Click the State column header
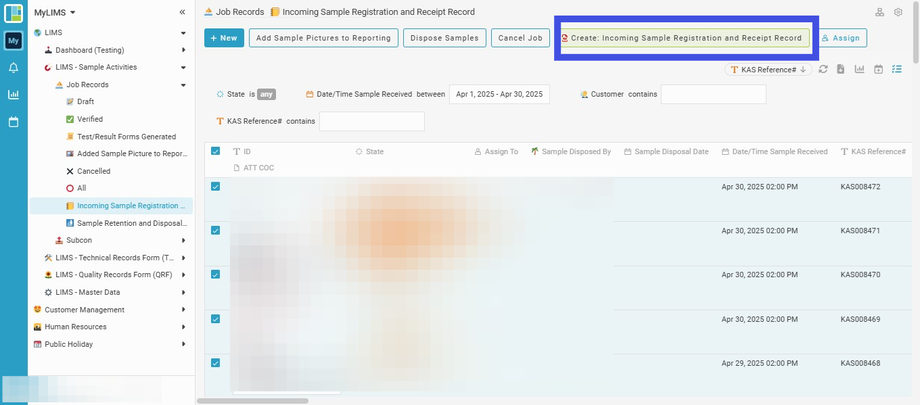This screenshot has width=920, height=405. coord(370,151)
